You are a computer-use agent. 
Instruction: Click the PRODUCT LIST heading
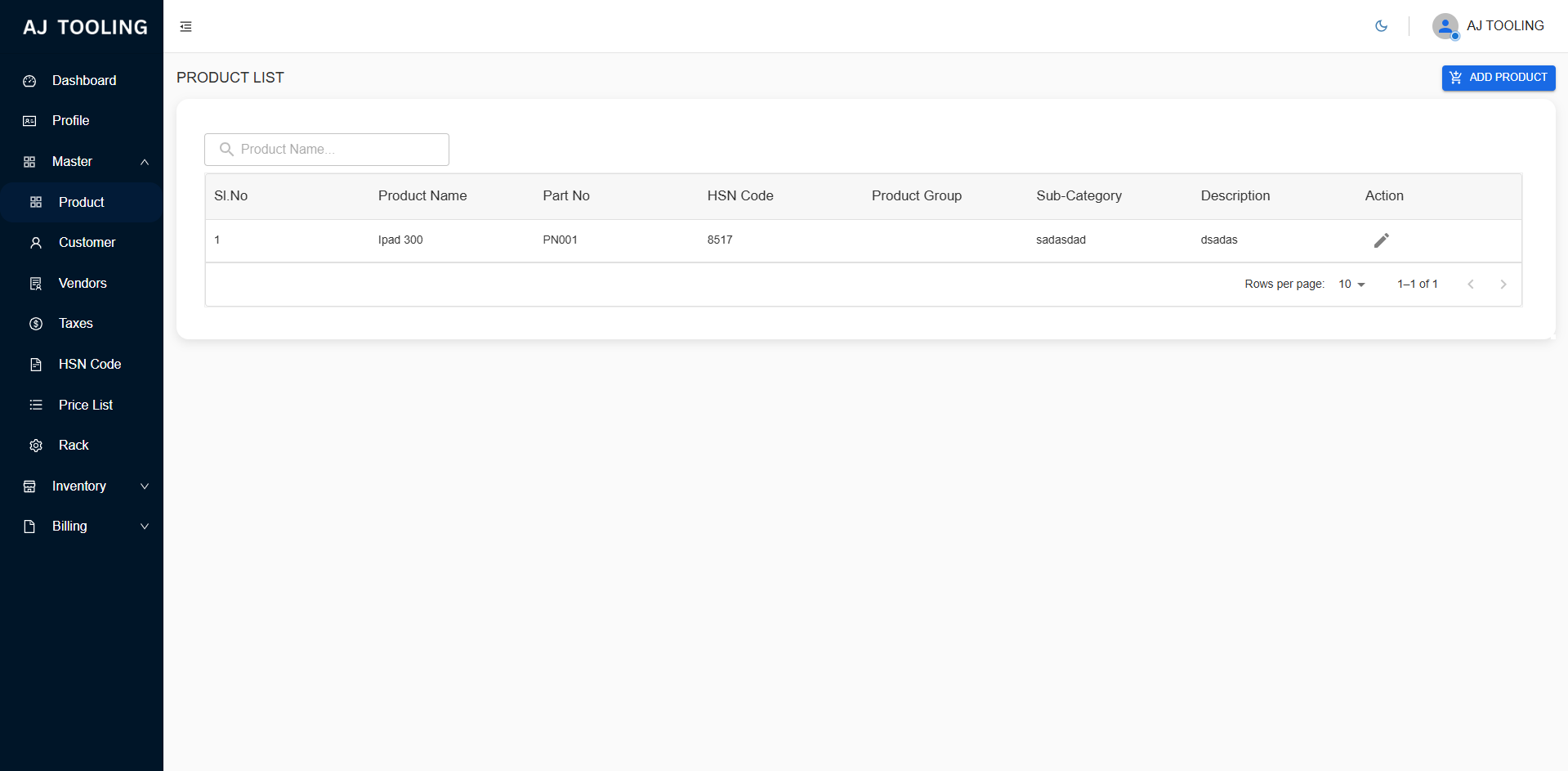pos(230,78)
